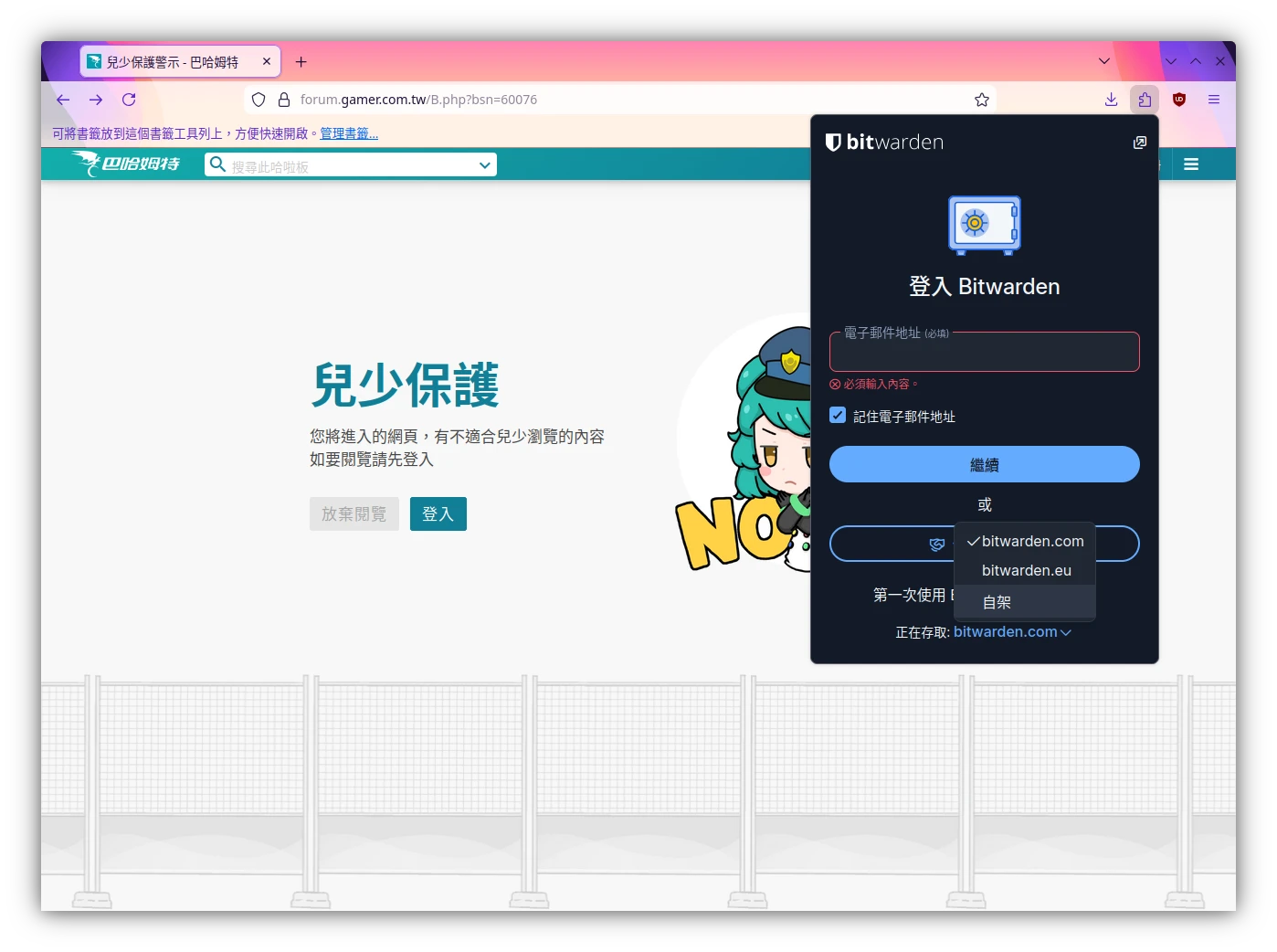Expand the forum search box dropdown arrow
The width and height of the screenshot is (1277, 952).
[x=484, y=165]
